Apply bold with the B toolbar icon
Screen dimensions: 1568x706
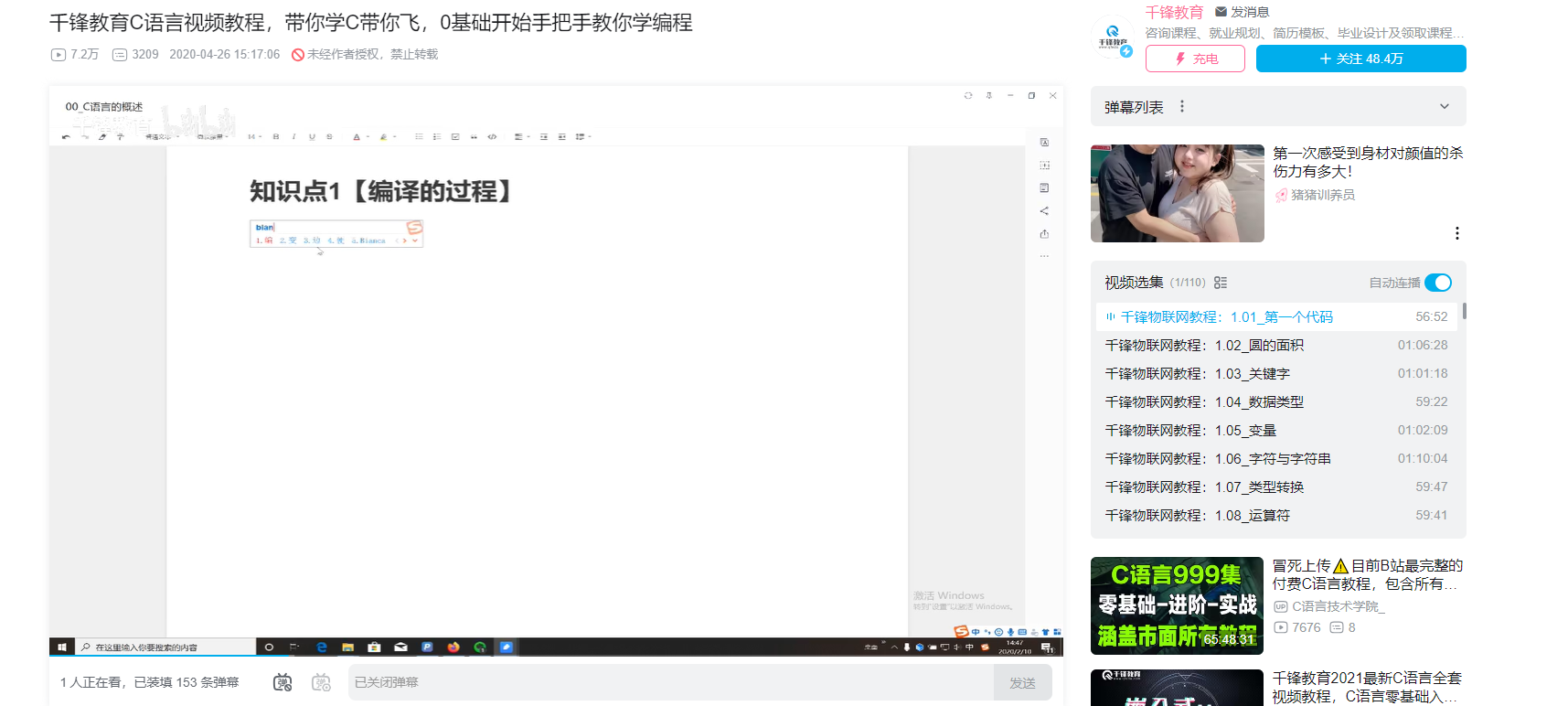(x=276, y=137)
